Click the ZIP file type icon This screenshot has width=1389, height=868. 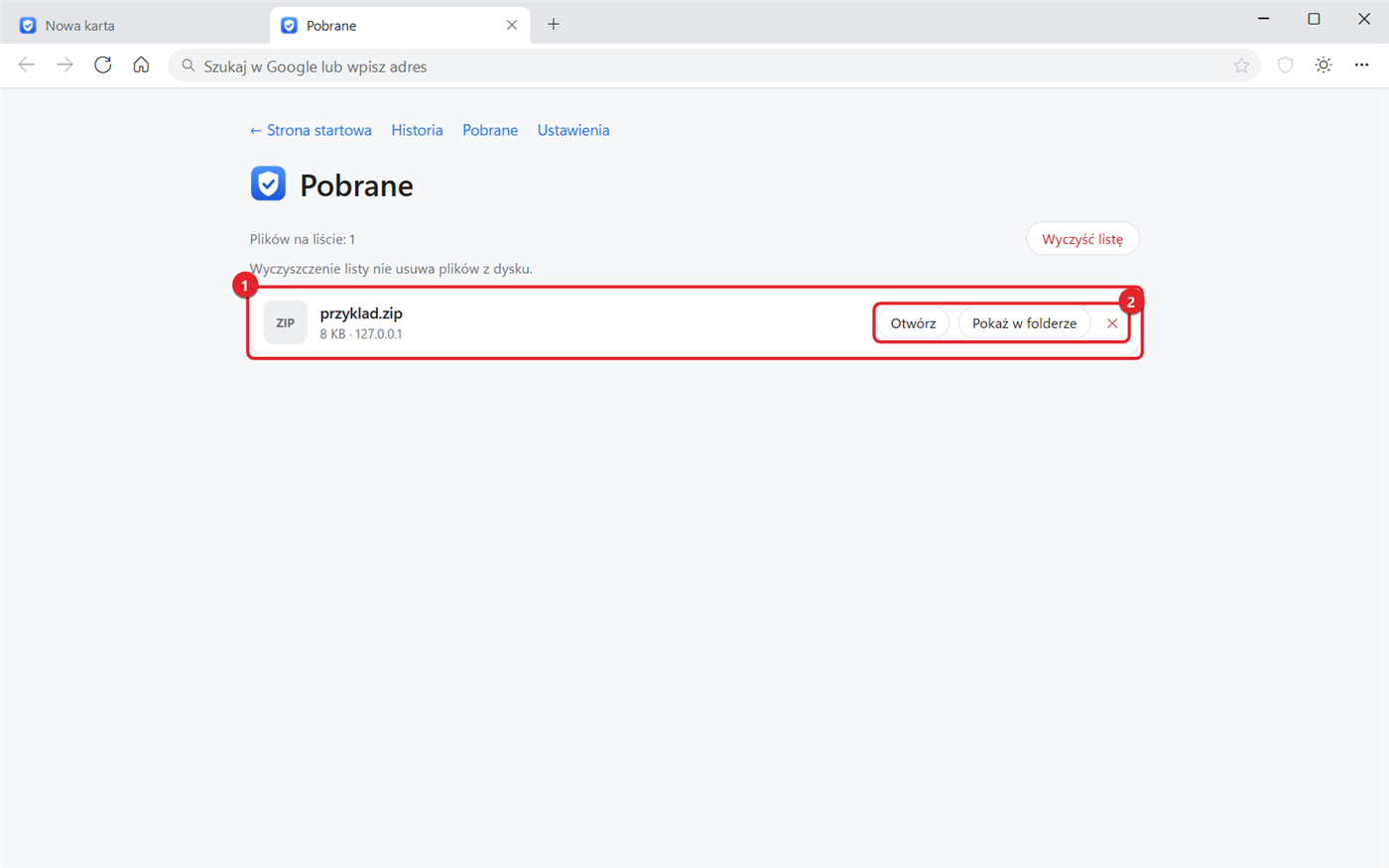click(x=286, y=322)
